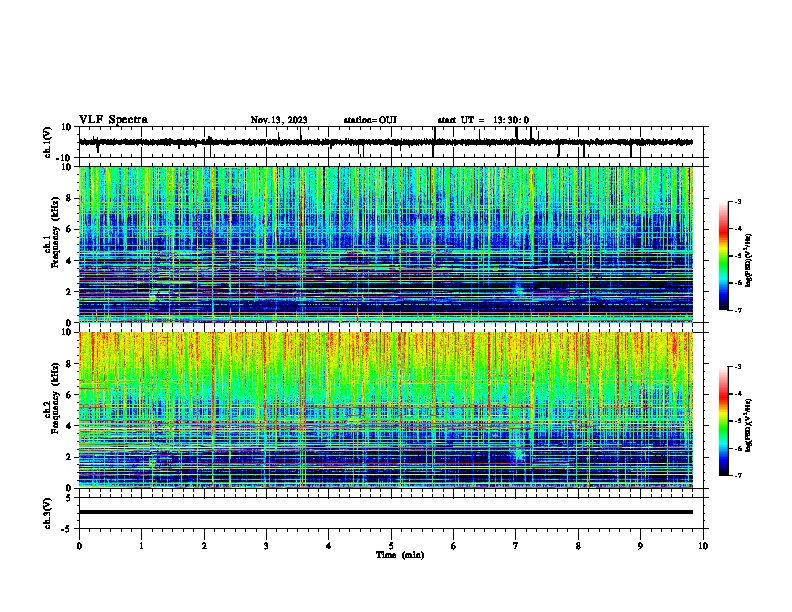This screenshot has height=612, width=792.
Task: Click the "VLF Spectra" plot title
Action: pyautogui.click(x=113, y=120)
